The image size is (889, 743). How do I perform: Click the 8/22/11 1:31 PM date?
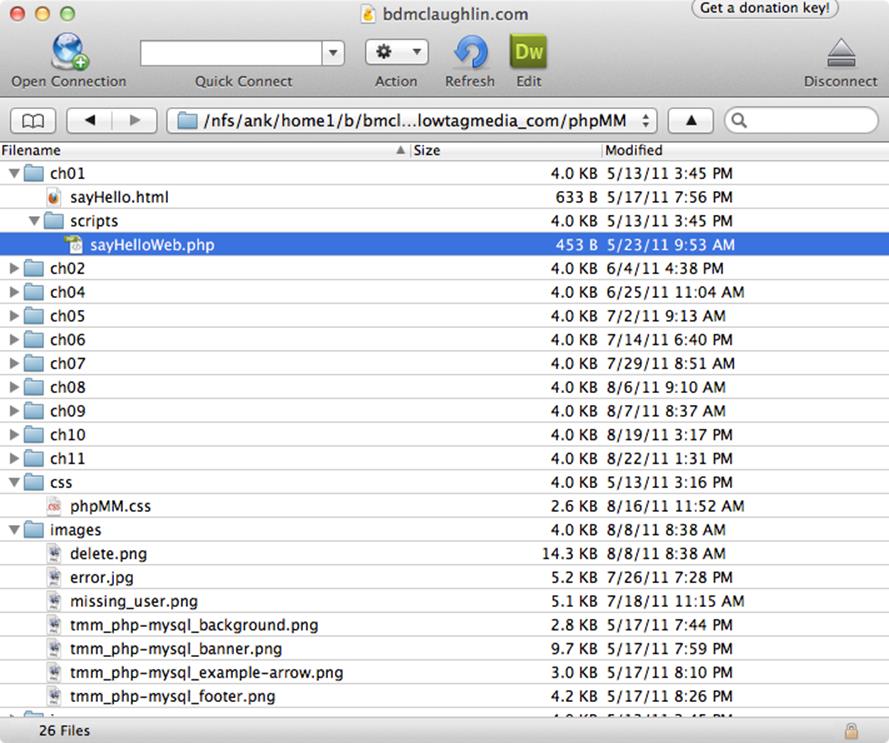click(x=670, y=458)
